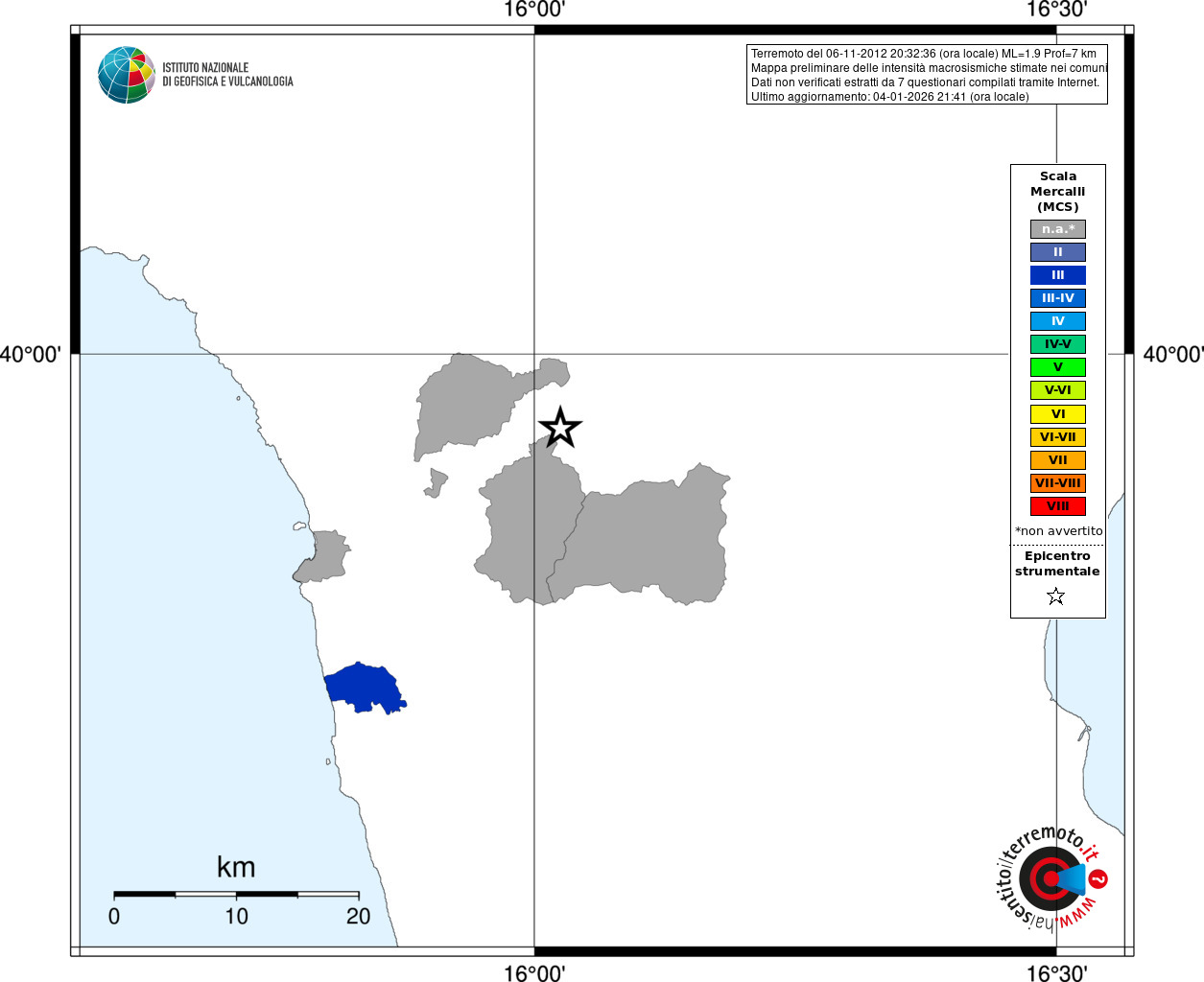Click the 'Scala Mercalli (MCS)' legend title
Screen dimensions: 1204x982
1057,192
